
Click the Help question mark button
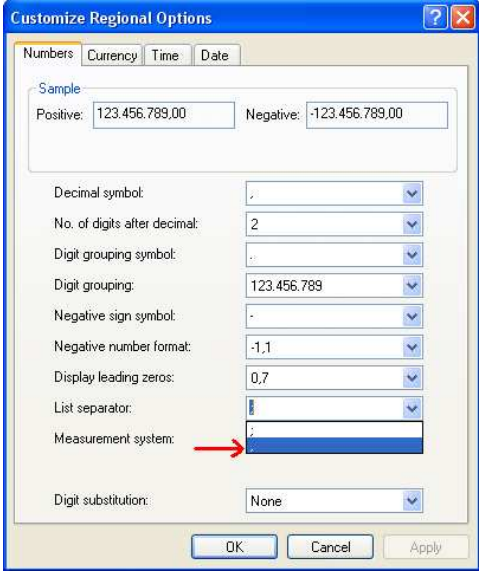pyautogui.click(x=435, y=17)
